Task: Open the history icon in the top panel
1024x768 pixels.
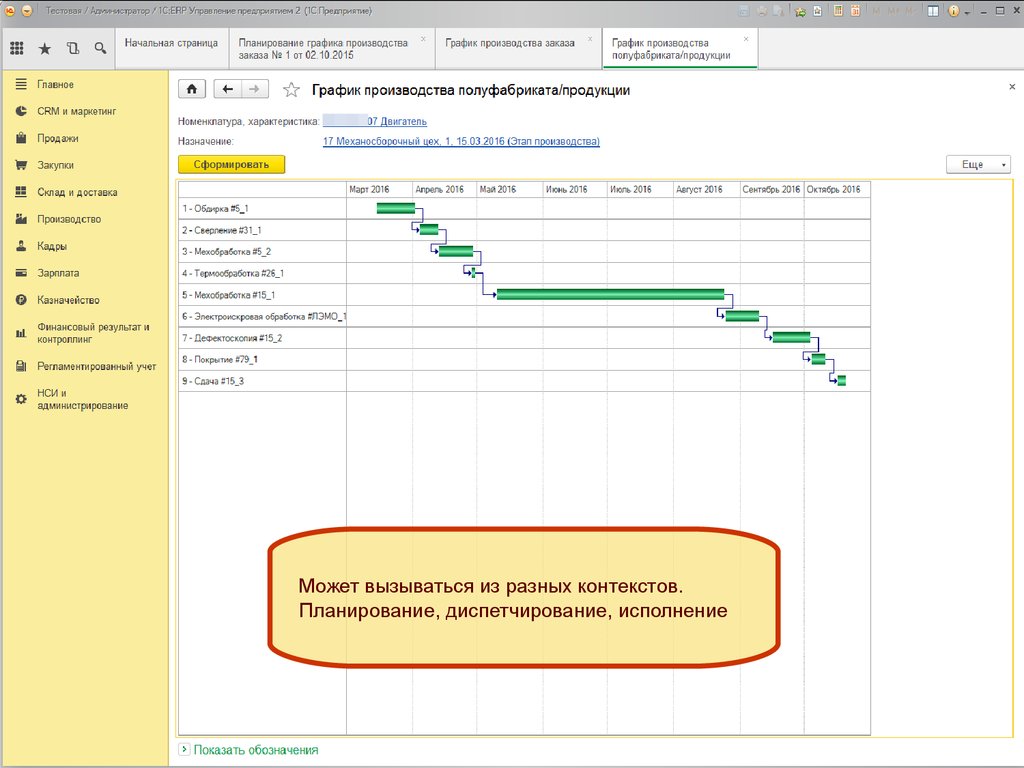Action: tap(72, 48)
